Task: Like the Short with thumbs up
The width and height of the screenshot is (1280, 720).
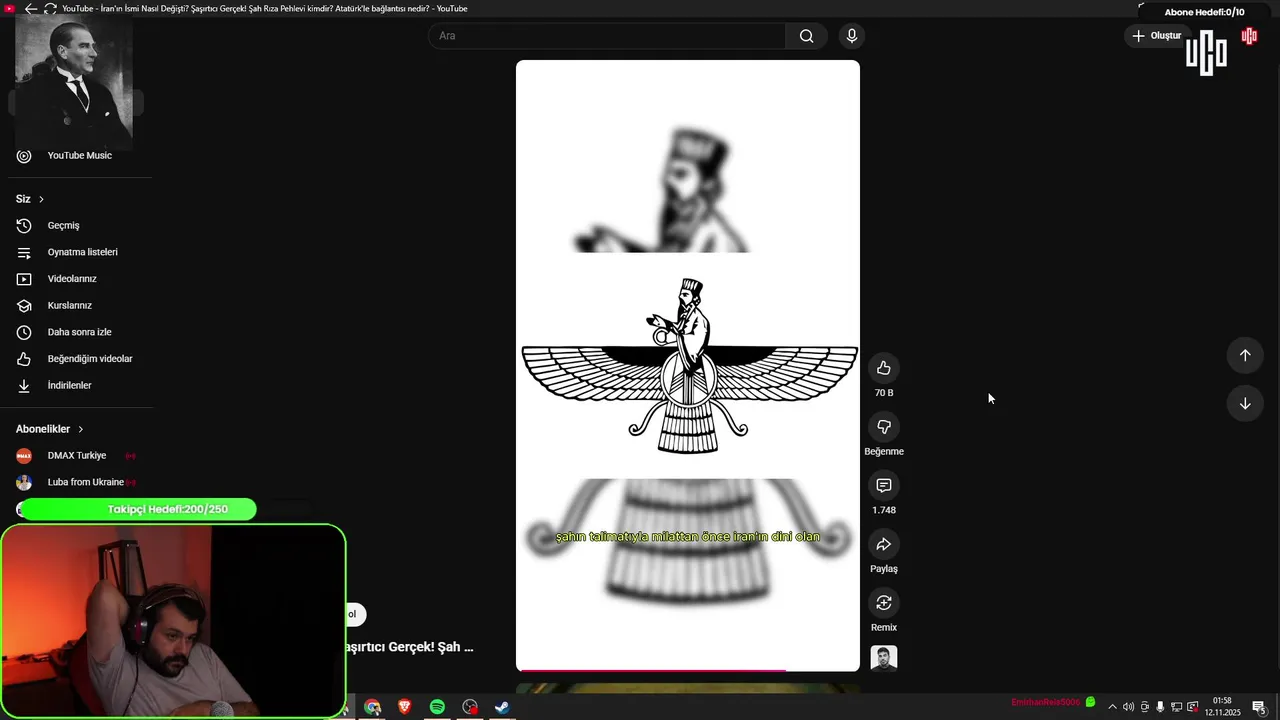Action: [884, 368]
